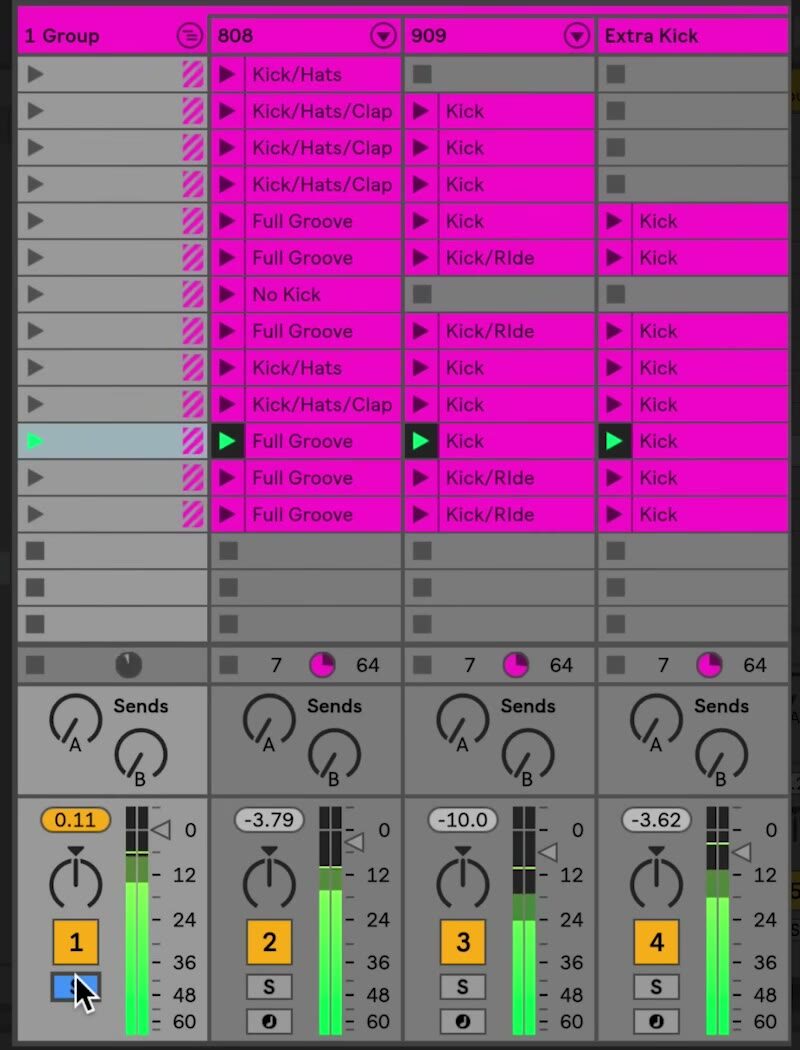This screenshot has width=800, height=1050.
Task: Open the 808 track chooser dropdown arrow
Action: coord(384,35)
